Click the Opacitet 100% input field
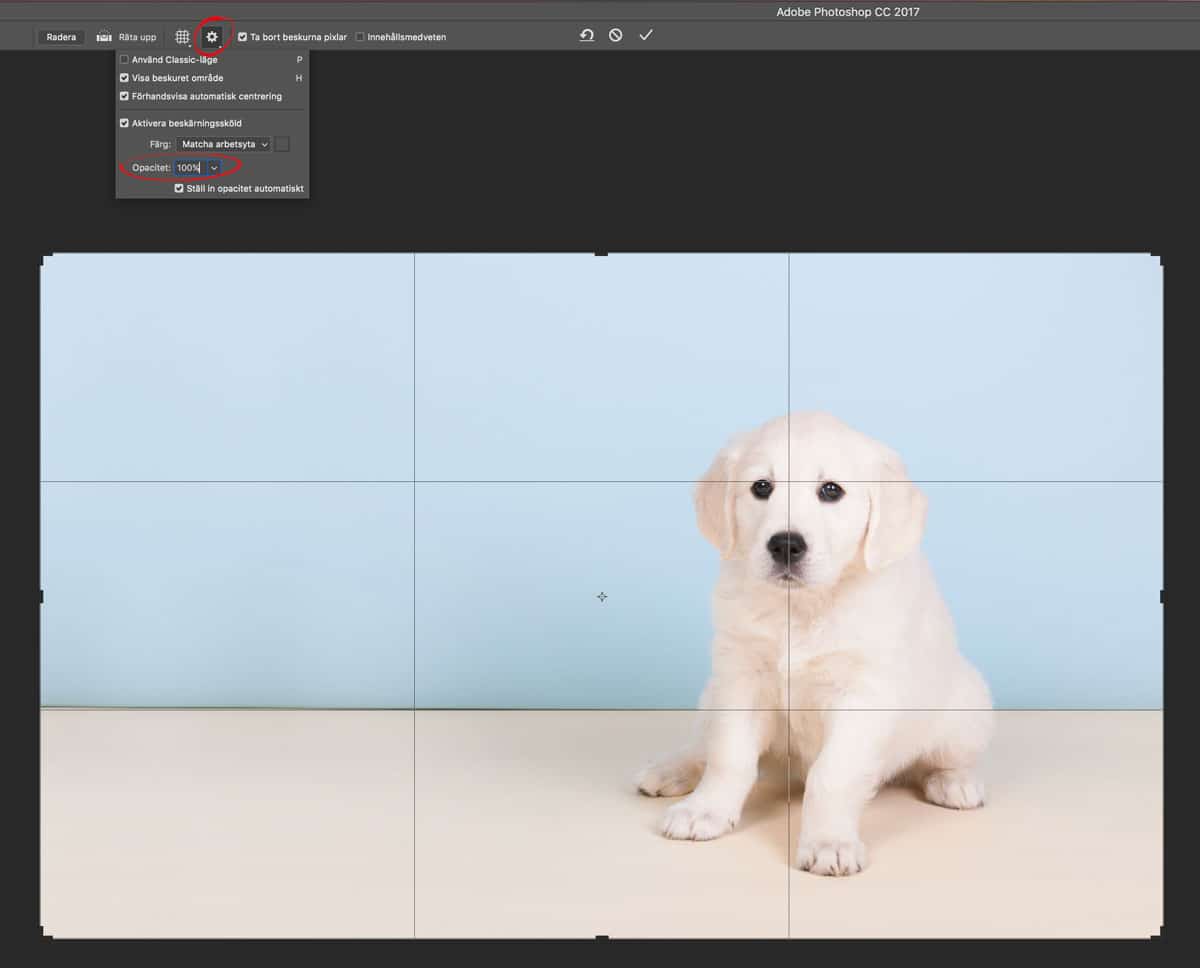 [x=190, y=167]
